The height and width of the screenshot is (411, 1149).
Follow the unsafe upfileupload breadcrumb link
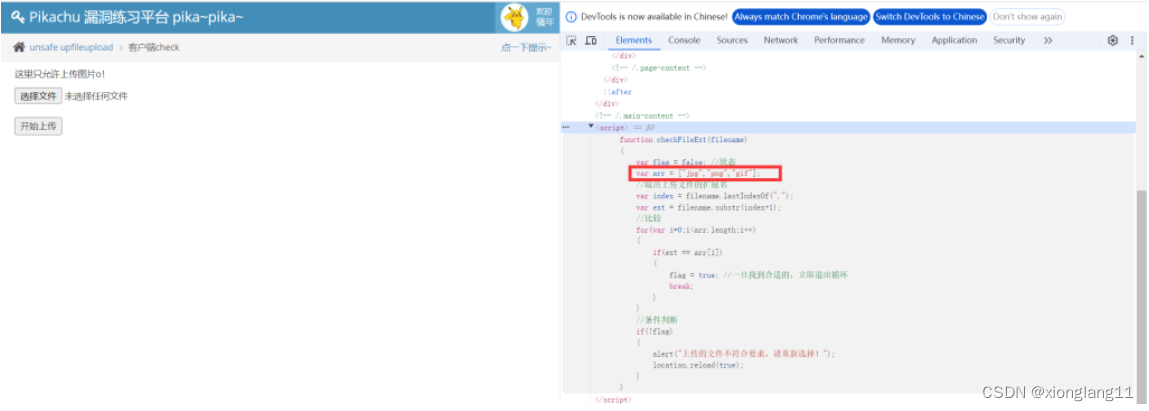coord(71,47)
